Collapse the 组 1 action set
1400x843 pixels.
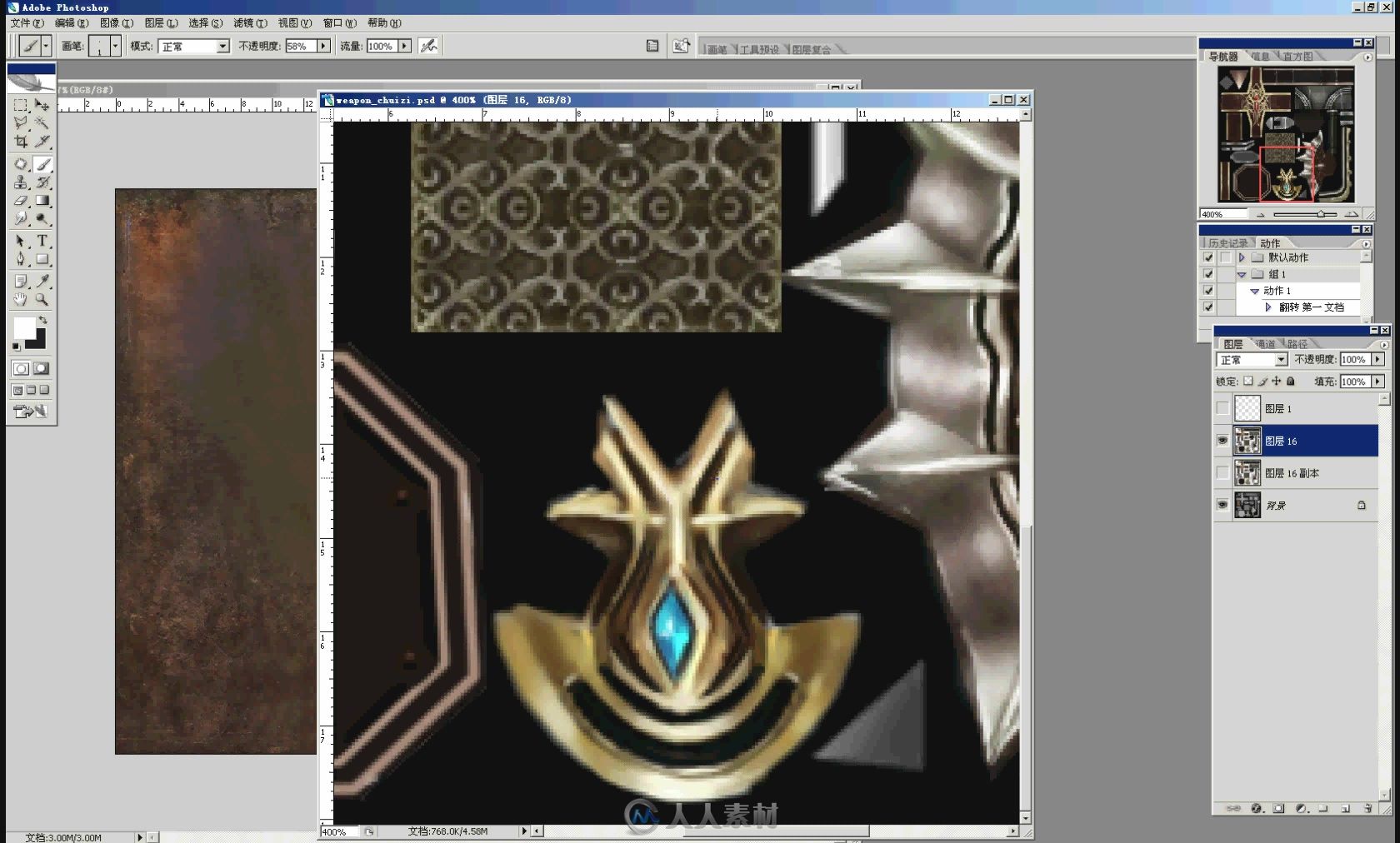1242,274
